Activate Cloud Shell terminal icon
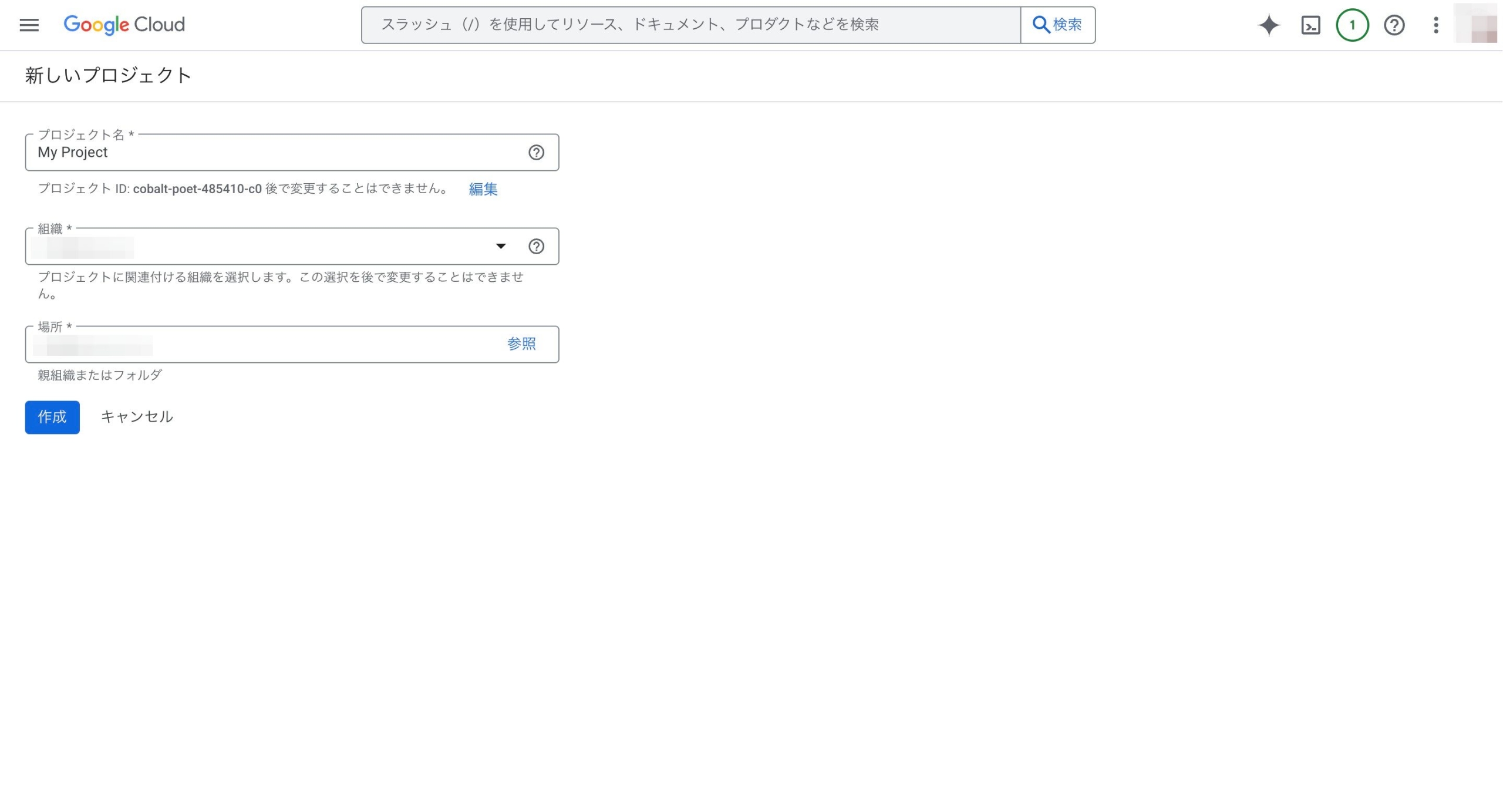The height and width of the screenshot is (812, 1503). tap(1310, 25)
